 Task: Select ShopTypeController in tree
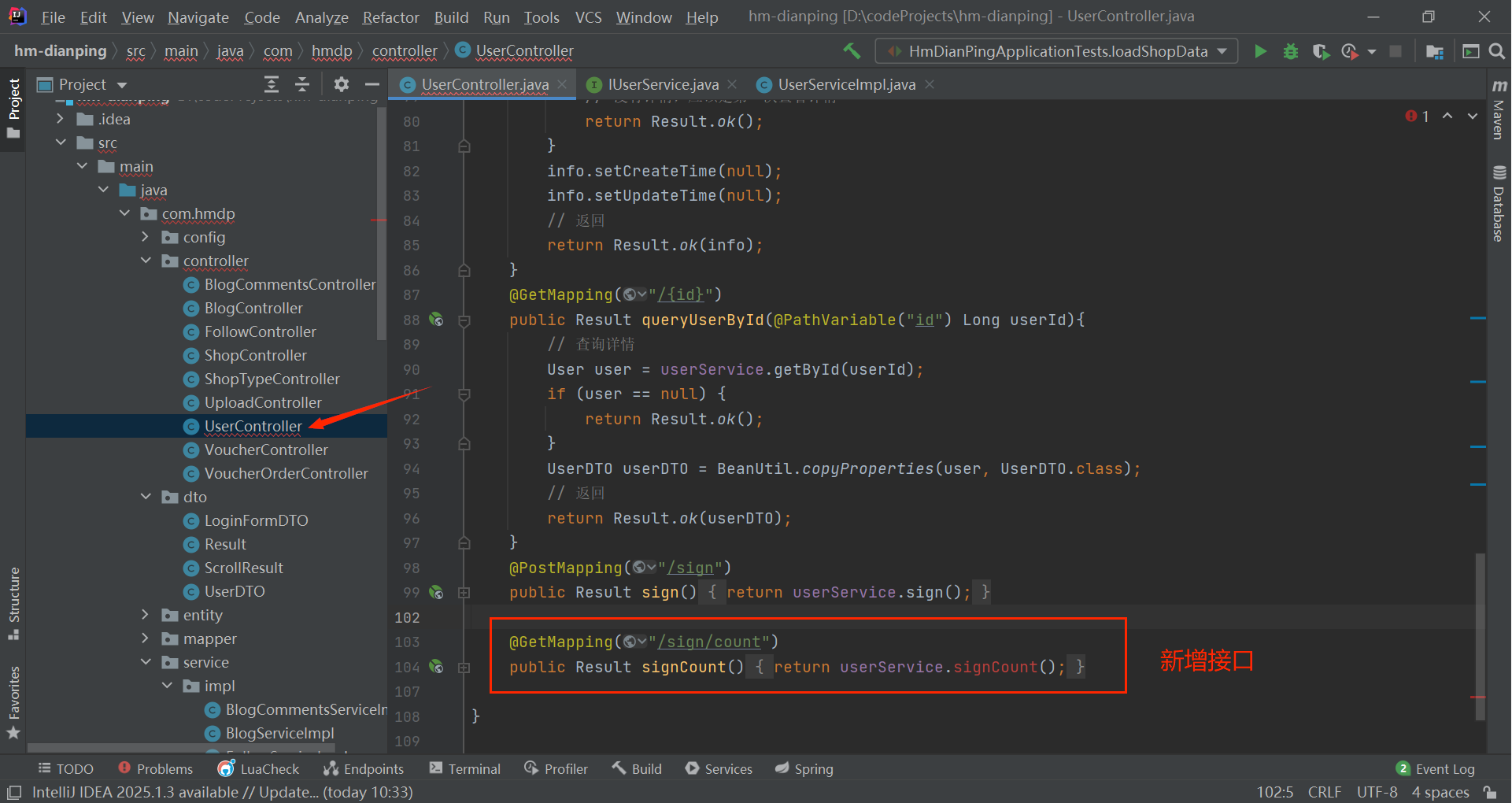pyautogui.click(x=272, y=379)
